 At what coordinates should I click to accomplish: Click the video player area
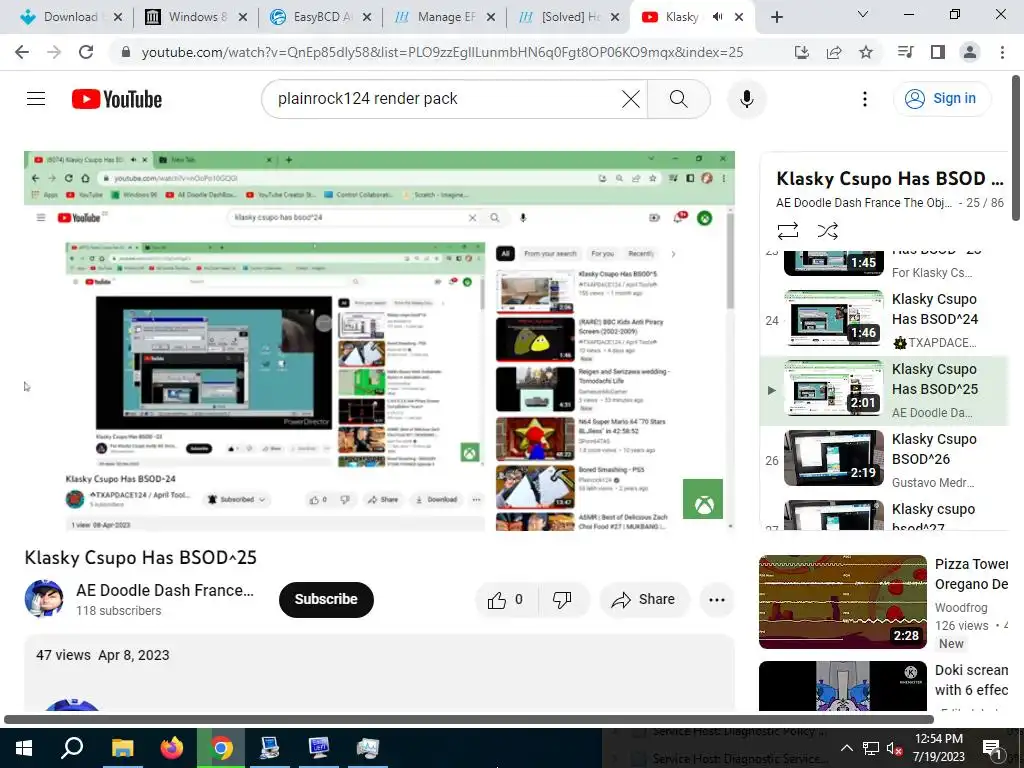[379, 340]
